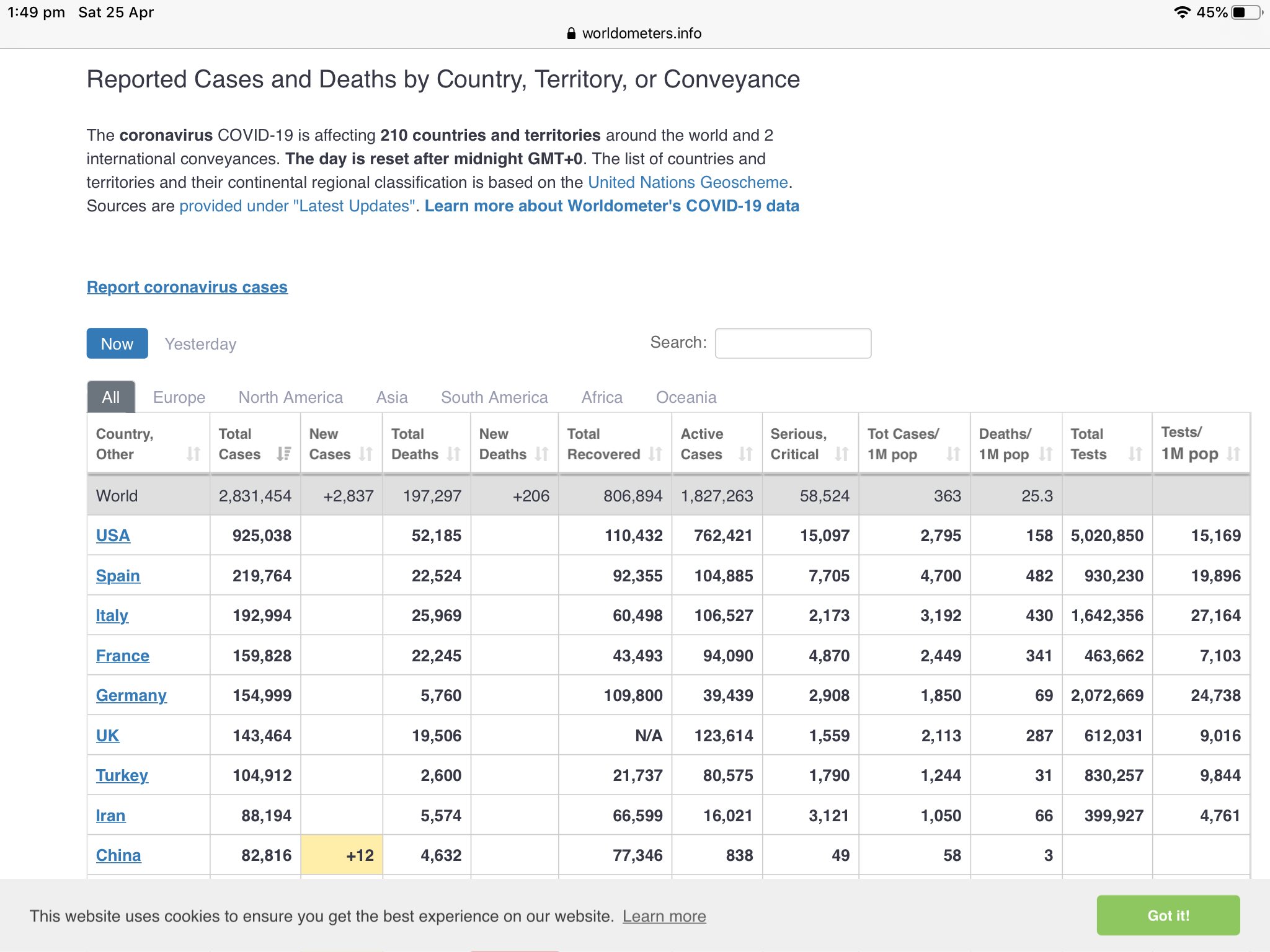Switch to the Europe tab
Image resolution: width=1270 pixels, height=952 pixels.
pyautogui.click(x=179, y=397)
